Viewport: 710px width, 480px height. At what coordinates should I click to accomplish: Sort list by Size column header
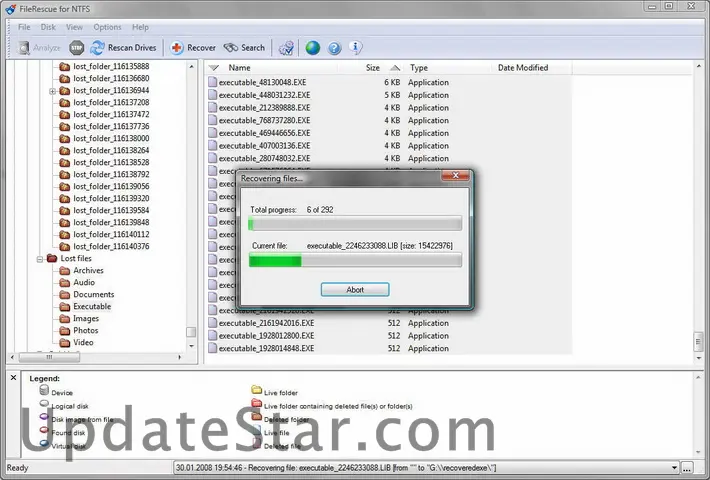click(371, 68)
